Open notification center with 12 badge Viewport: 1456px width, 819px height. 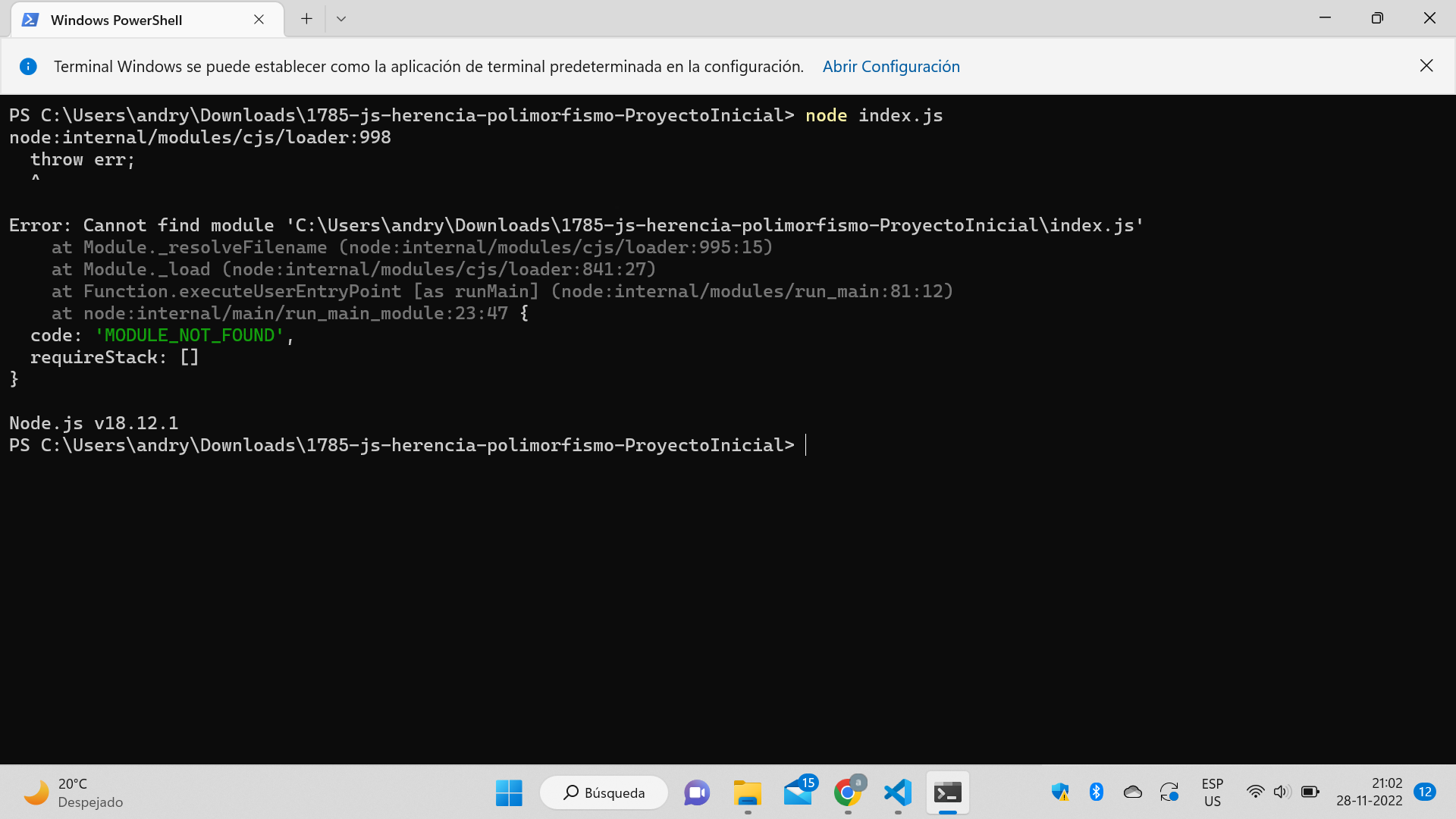[x=1425, y=792]
